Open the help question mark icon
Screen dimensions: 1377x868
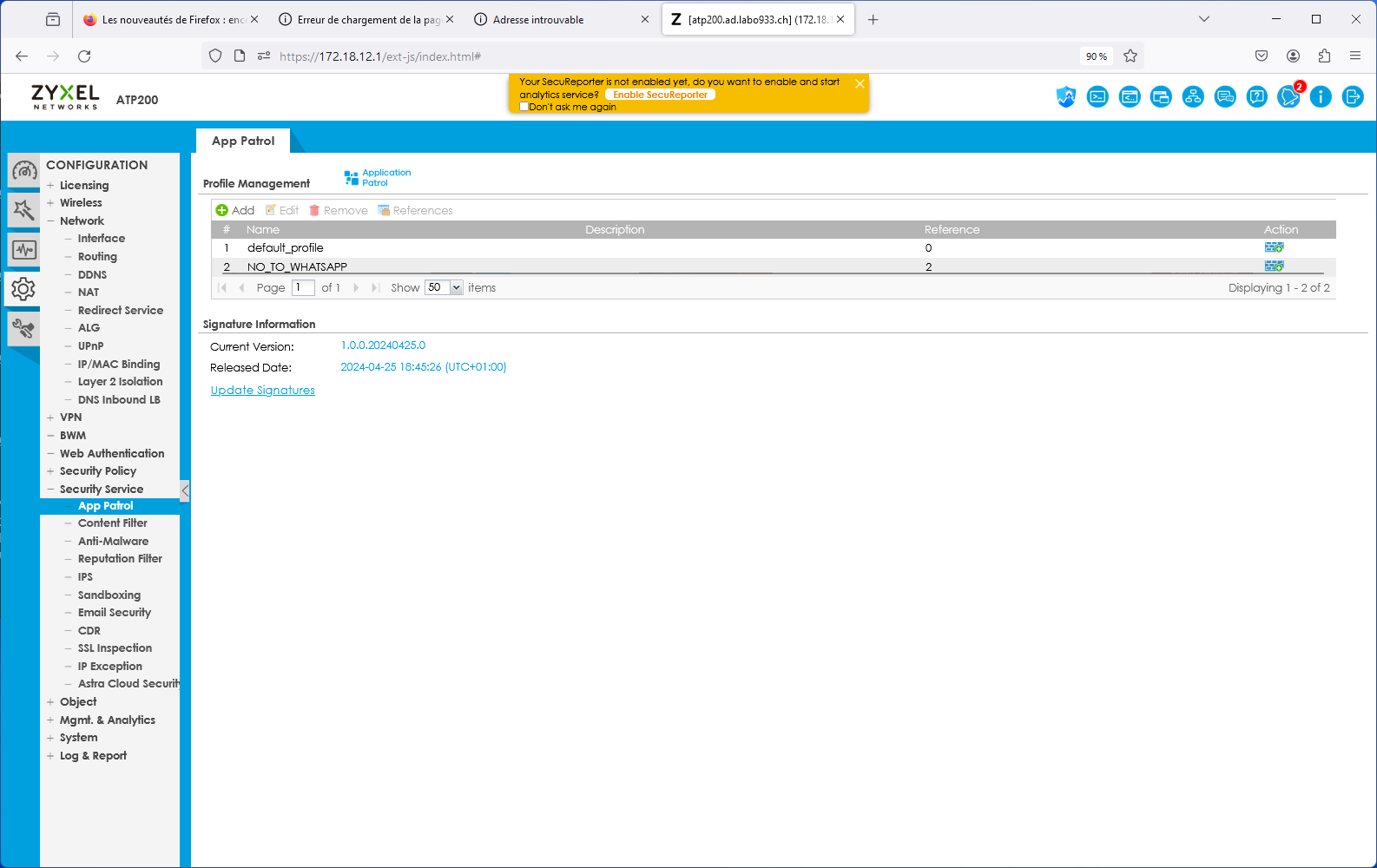tap(1257, 97)
